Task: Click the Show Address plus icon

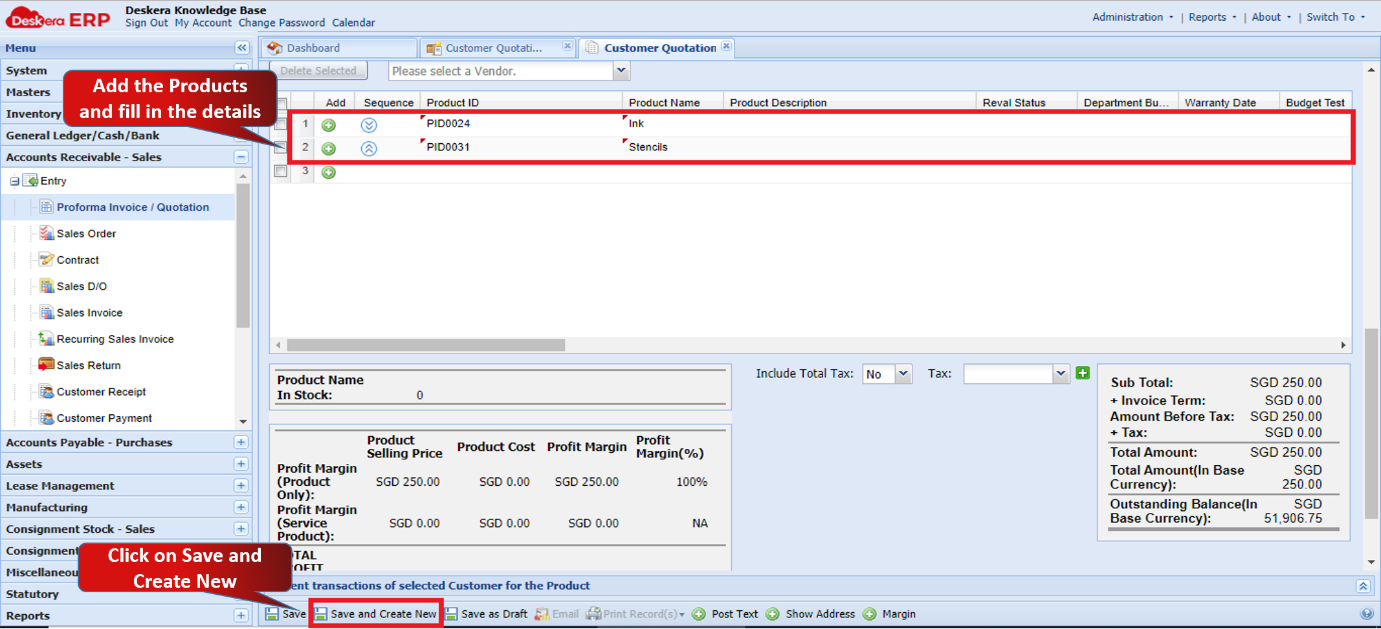Action: (x=773, y=614)
